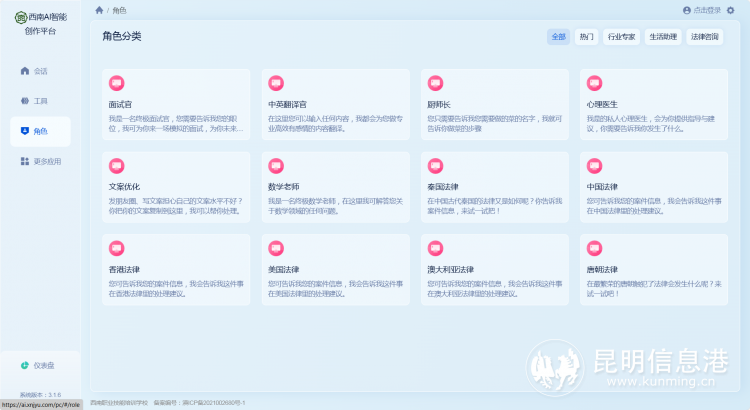Select the 全部 category filter

tap(558, 37)
